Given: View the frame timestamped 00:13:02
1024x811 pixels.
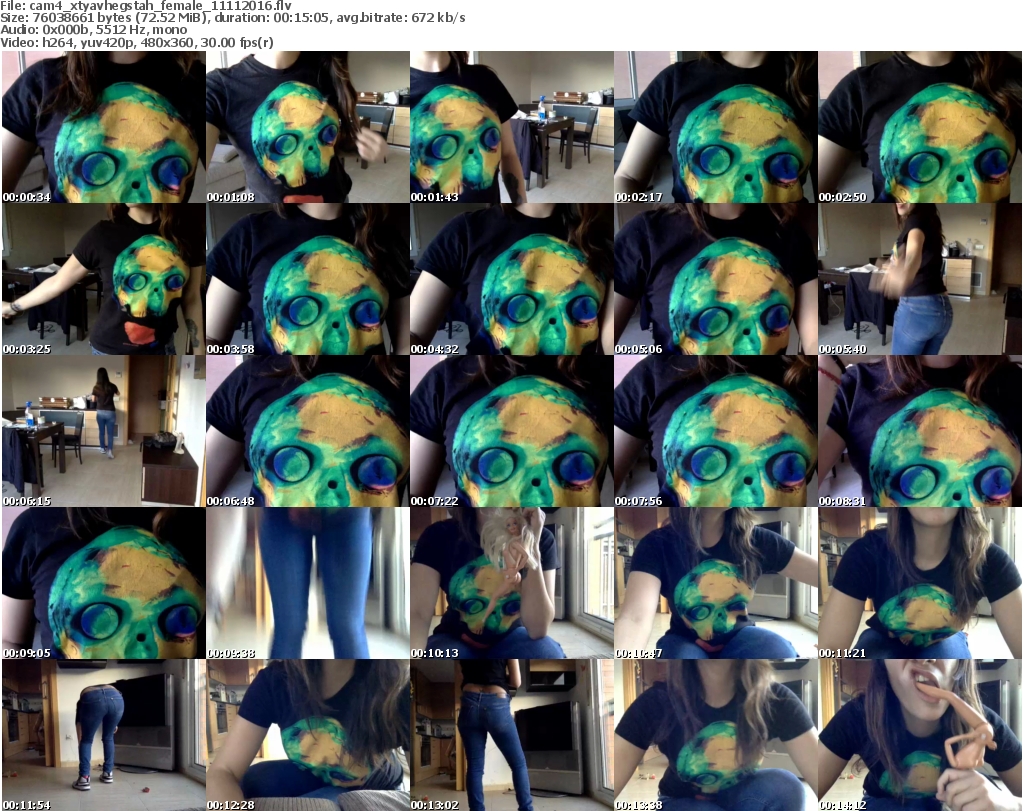Looking at the screenshot, I should tap(511, 735).
